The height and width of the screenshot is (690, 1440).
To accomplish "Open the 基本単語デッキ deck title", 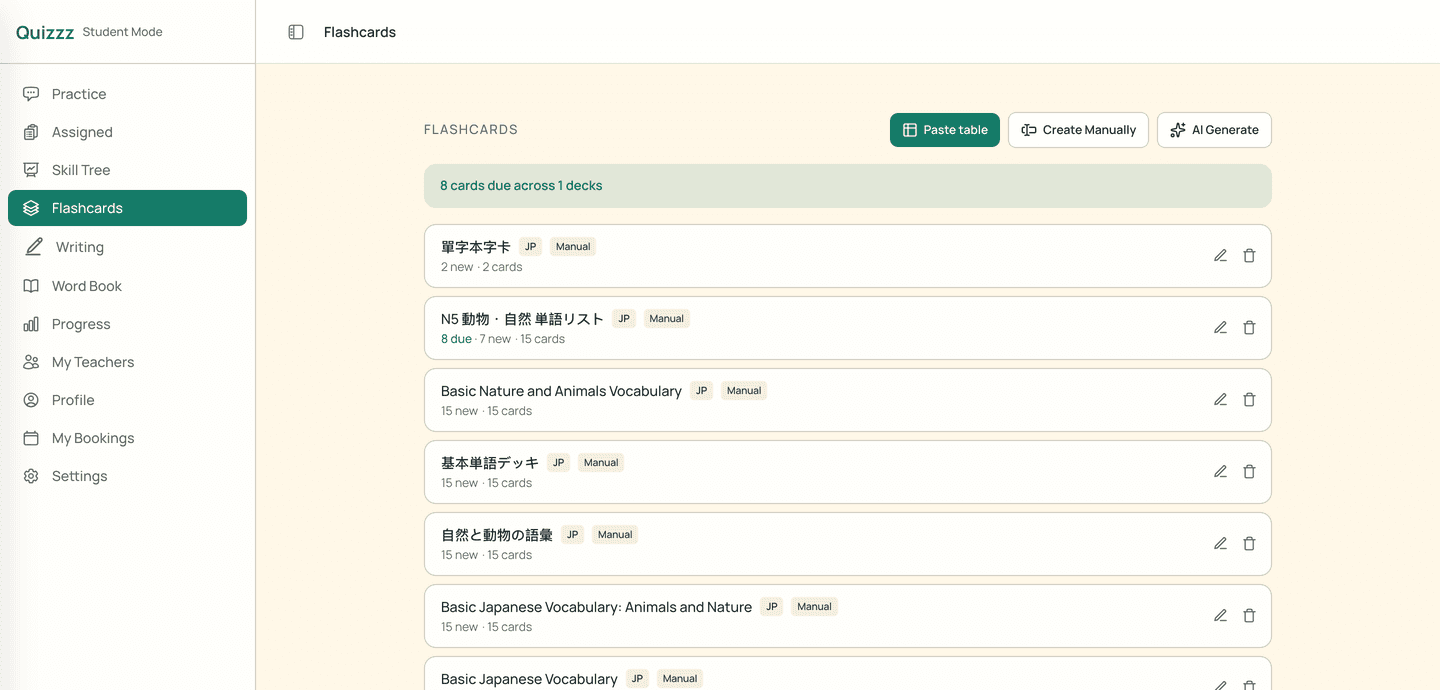I will (x=490, y=463).
